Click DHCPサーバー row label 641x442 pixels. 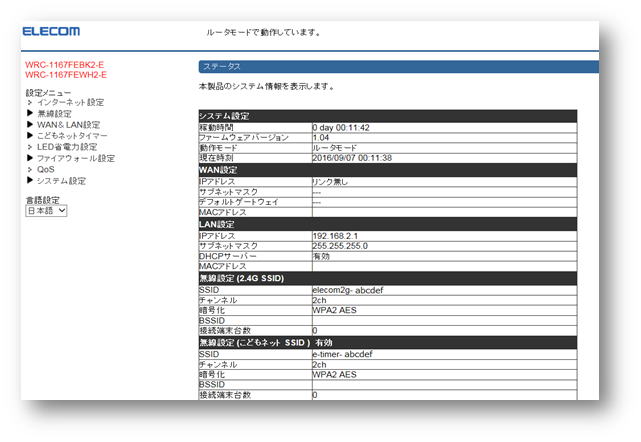pyautogui.click(x=228, y=256)
